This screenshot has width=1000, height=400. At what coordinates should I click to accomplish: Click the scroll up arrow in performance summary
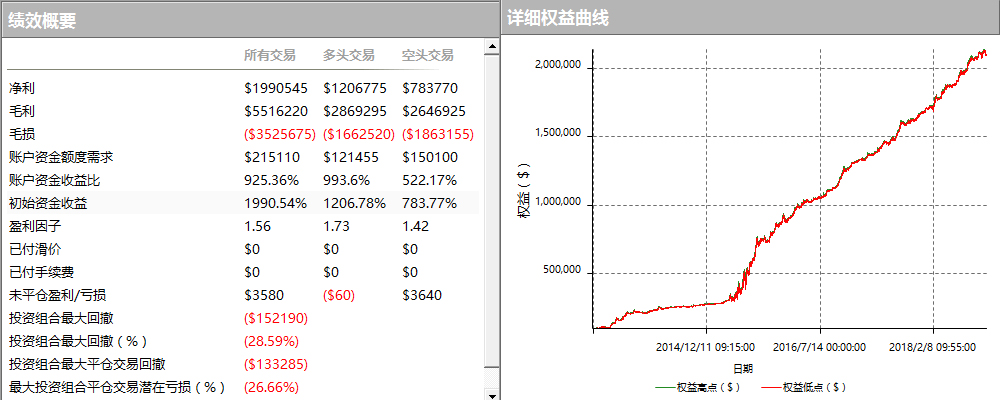tap(491, 45)
